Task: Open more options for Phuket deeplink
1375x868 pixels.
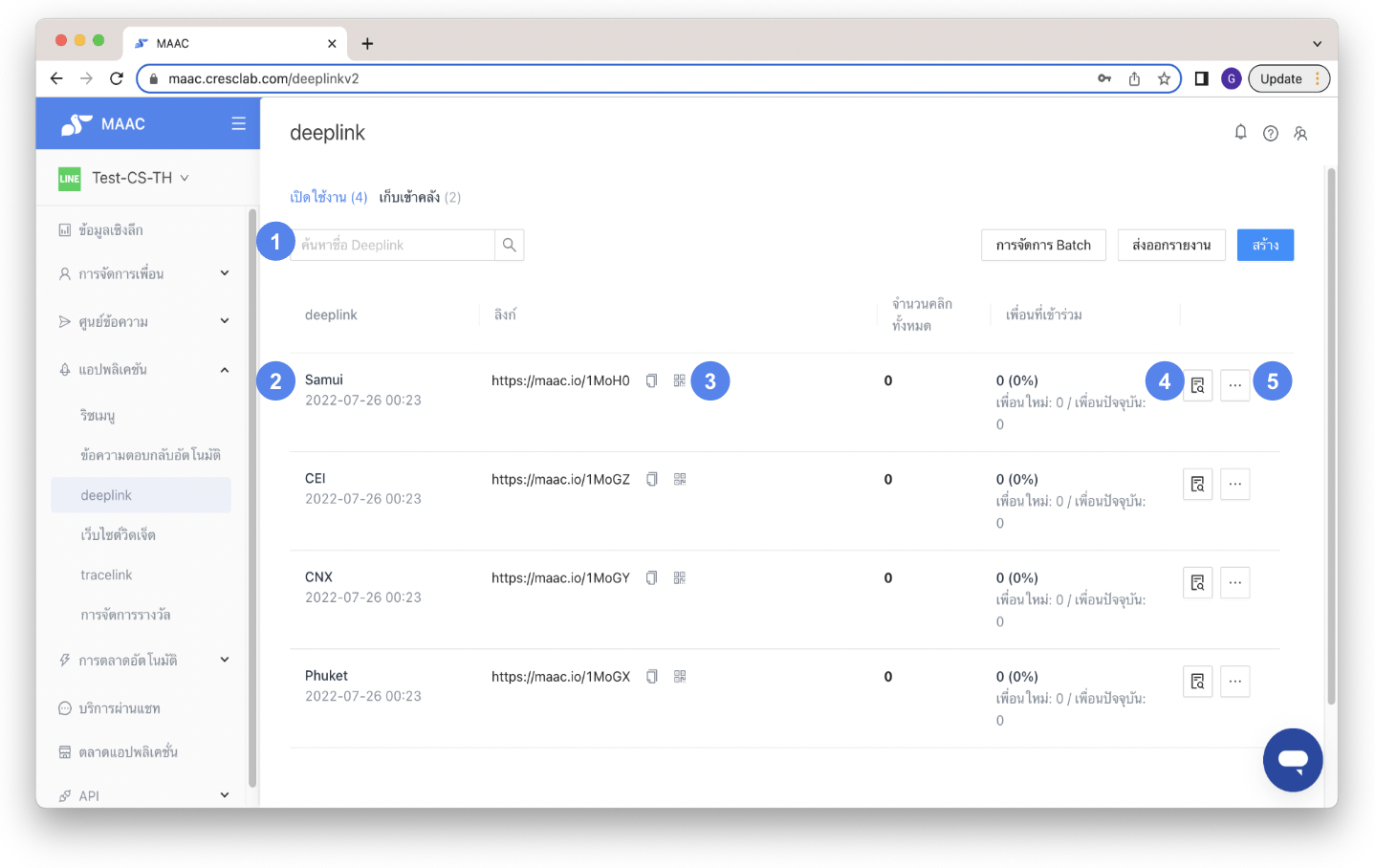Action: coord(1234,682)
